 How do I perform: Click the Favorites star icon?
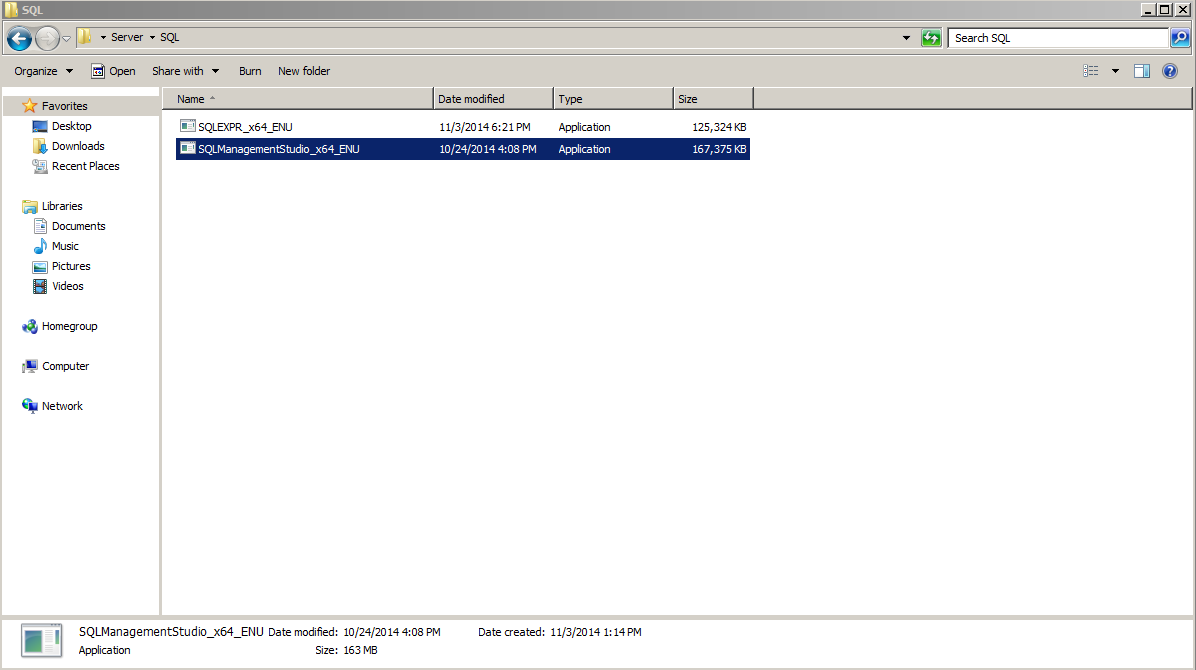30,105
